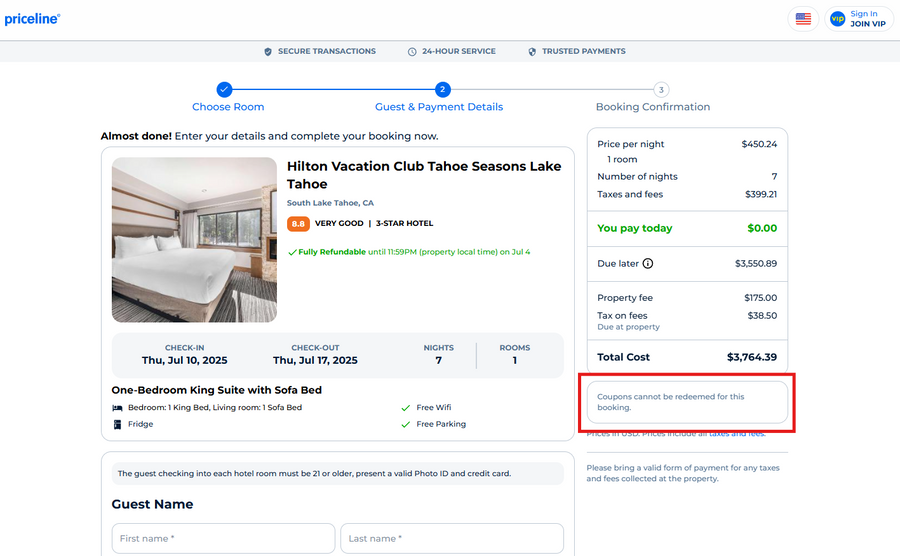
Task: Open the Hilton Vacation Club hotel title
Action: 424,175
